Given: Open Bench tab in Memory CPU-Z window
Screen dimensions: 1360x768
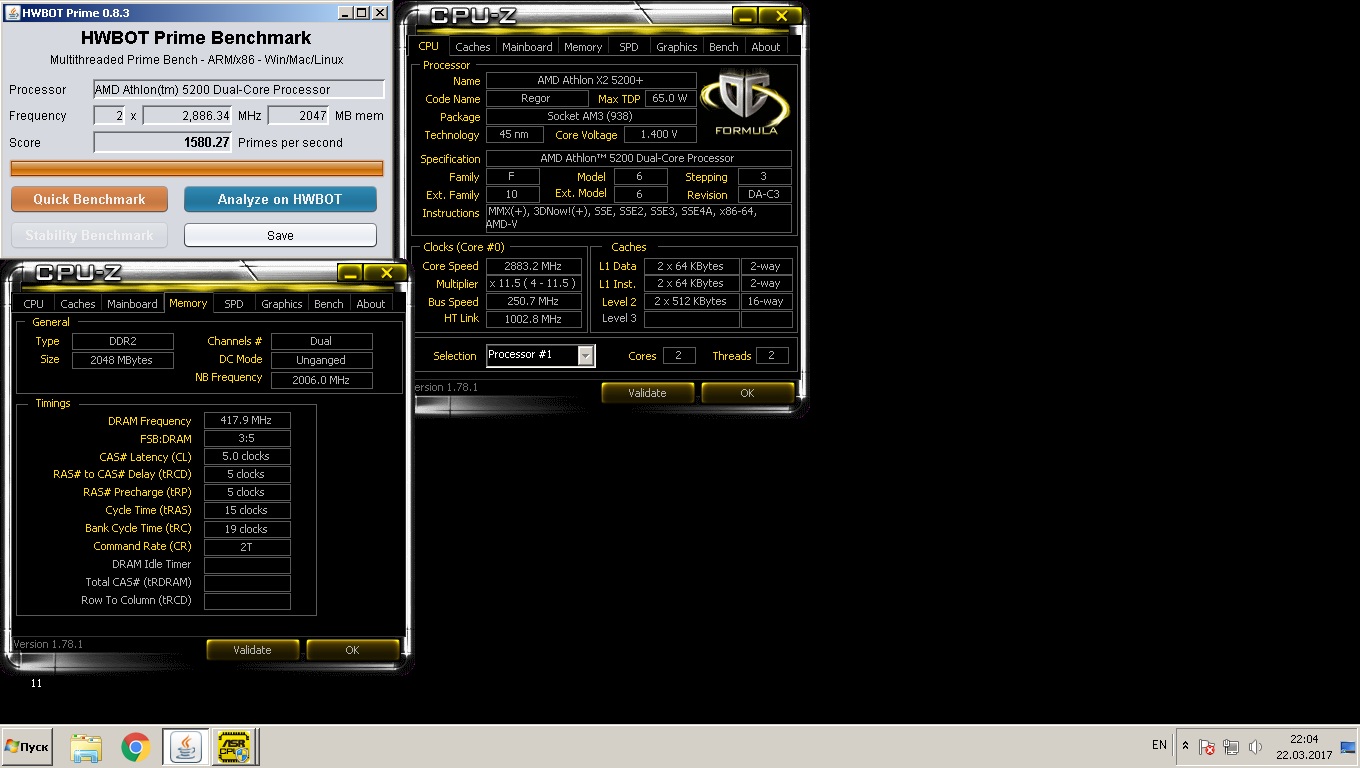Looking at the screenshot, I should pyautogui.click(x=329, y=304).
